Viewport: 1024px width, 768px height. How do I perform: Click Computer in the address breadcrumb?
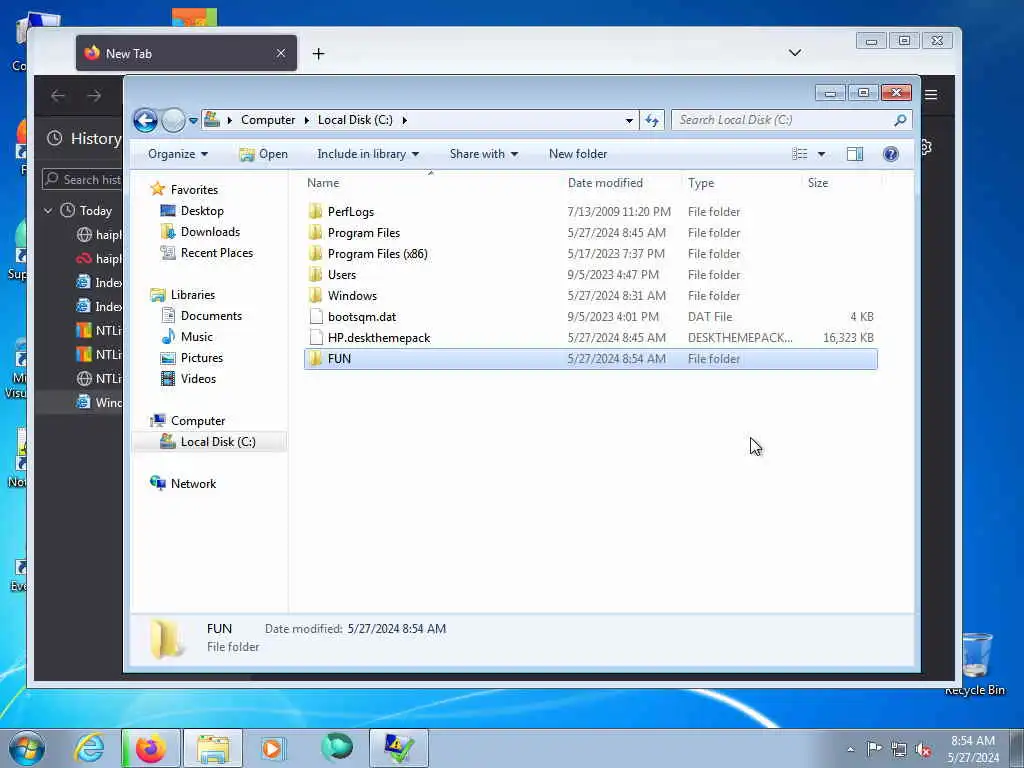pyautogui.click(x=268, y=120)
